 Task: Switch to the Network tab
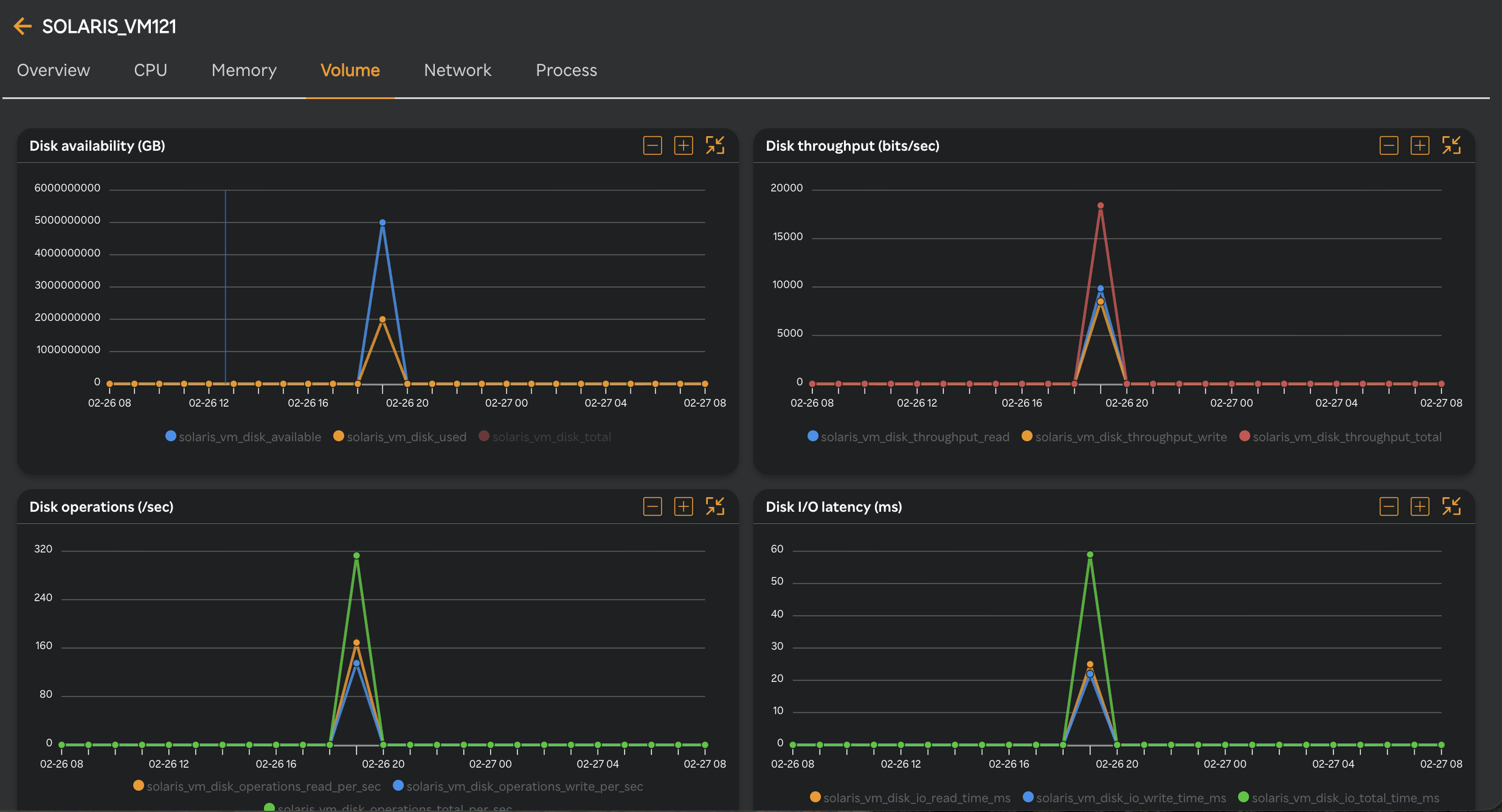click(x=457, y=70)
